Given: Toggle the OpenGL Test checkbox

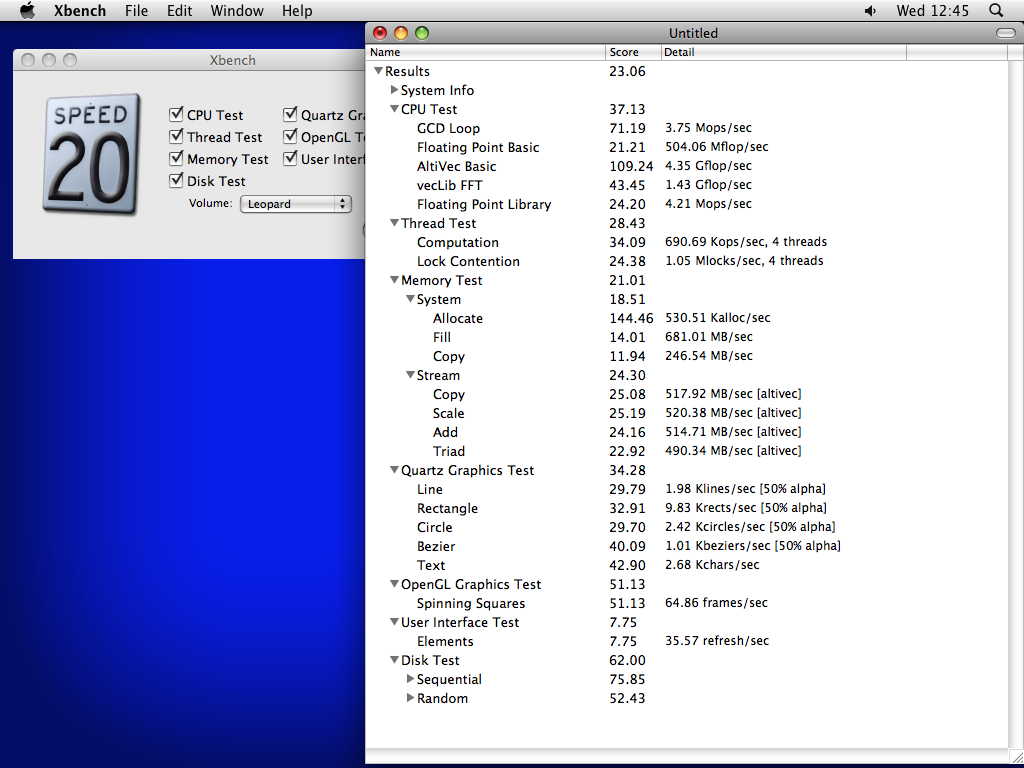Looking at the screenshot, I should point(290,136).
